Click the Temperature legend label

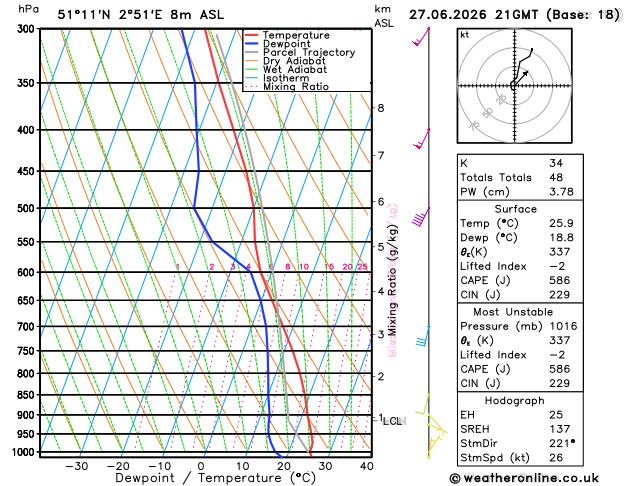tap(296, 35)
